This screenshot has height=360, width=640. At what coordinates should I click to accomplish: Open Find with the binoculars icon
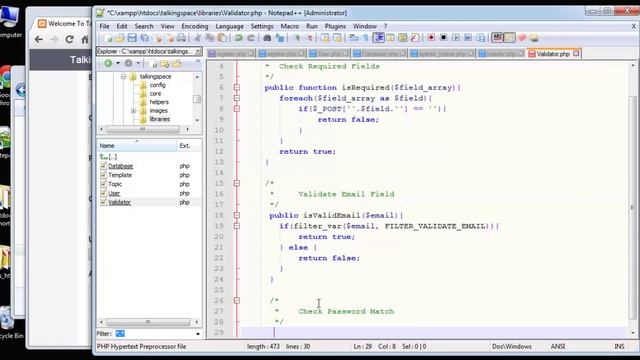267,38
